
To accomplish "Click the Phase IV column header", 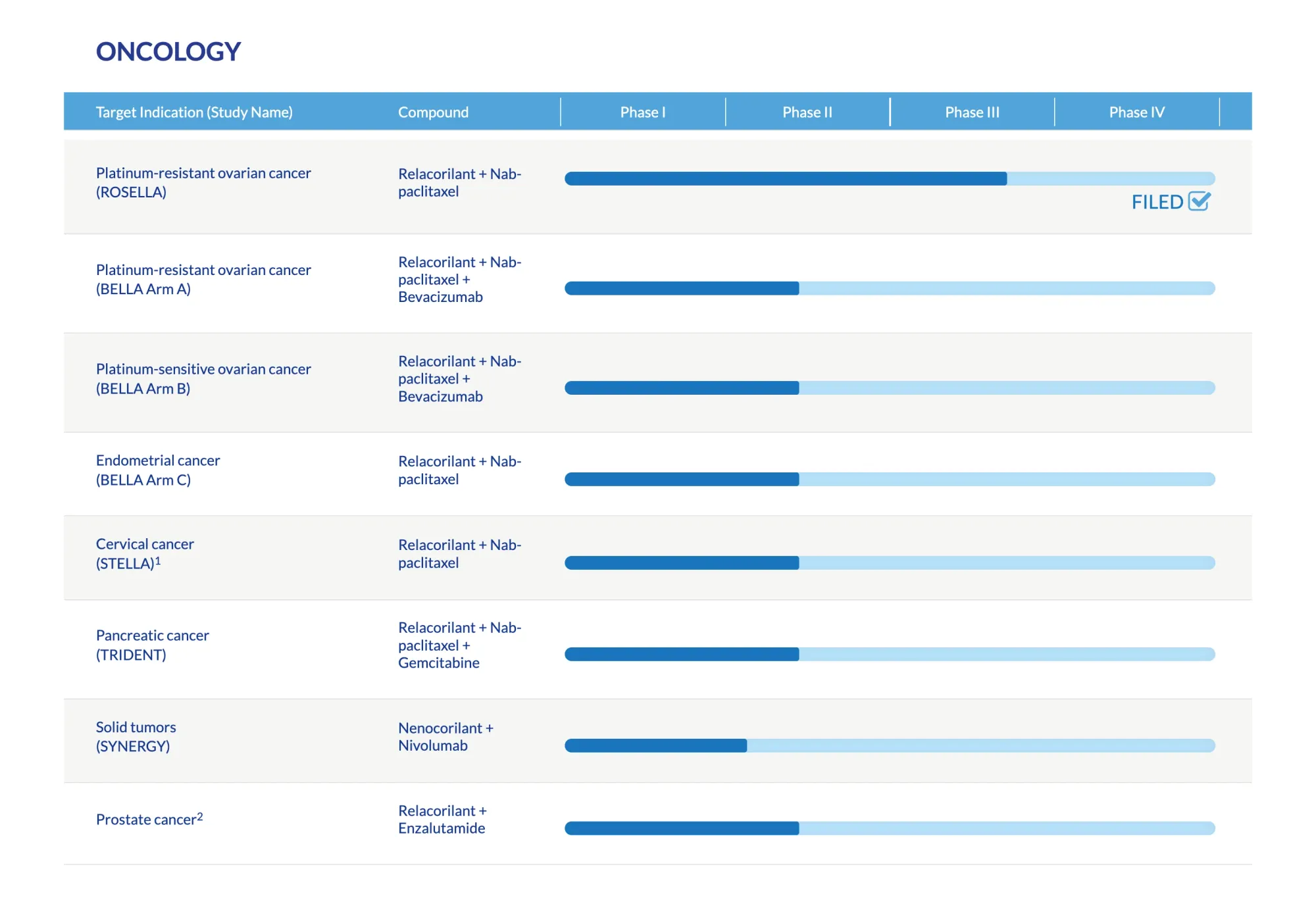I will click(x=1136, y=113).
